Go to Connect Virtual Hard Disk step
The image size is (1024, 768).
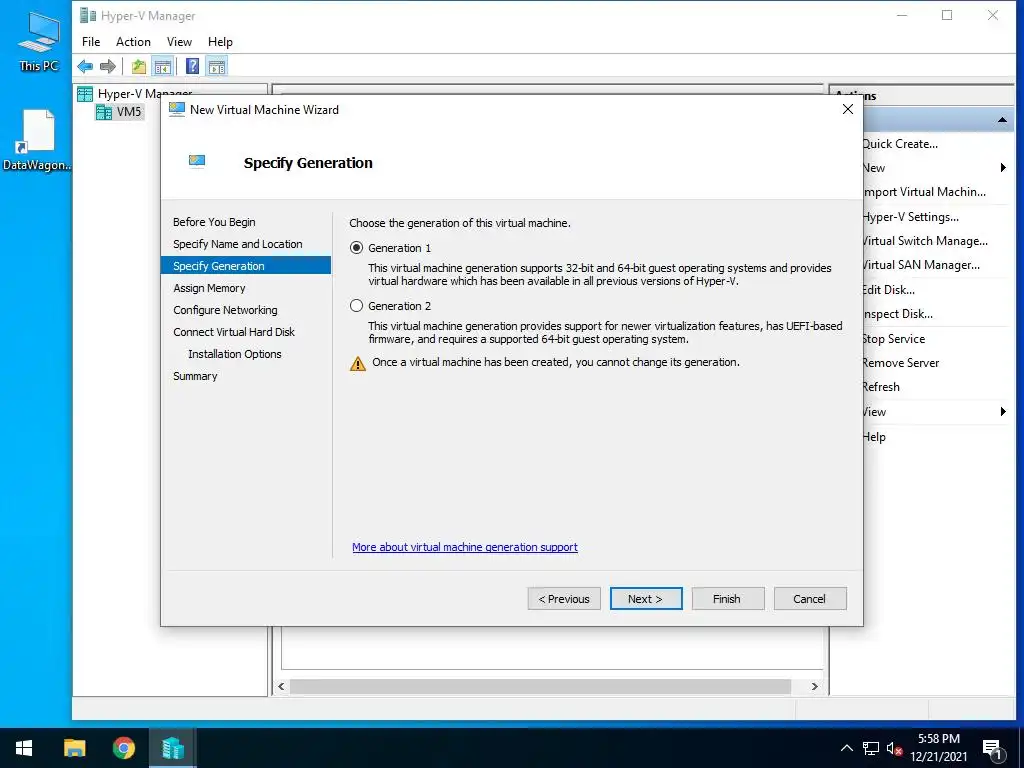[234, 332]
